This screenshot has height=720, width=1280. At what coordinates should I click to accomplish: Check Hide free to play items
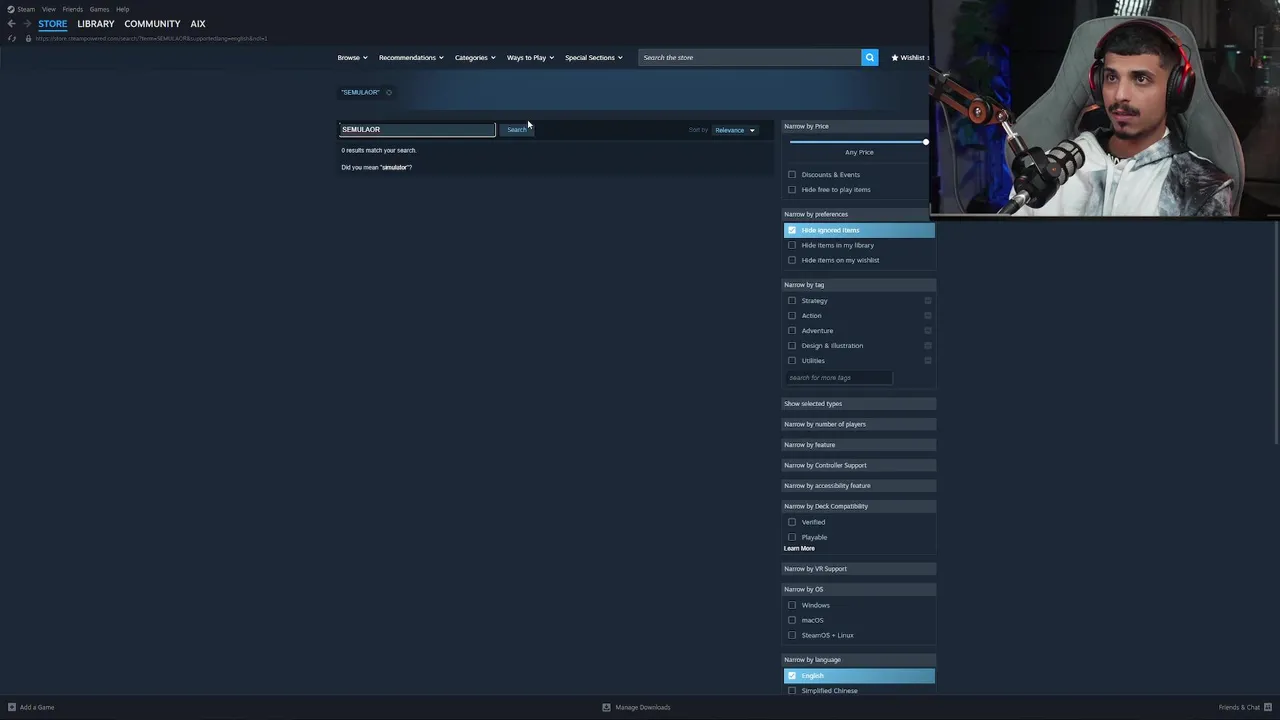[792, 189]
